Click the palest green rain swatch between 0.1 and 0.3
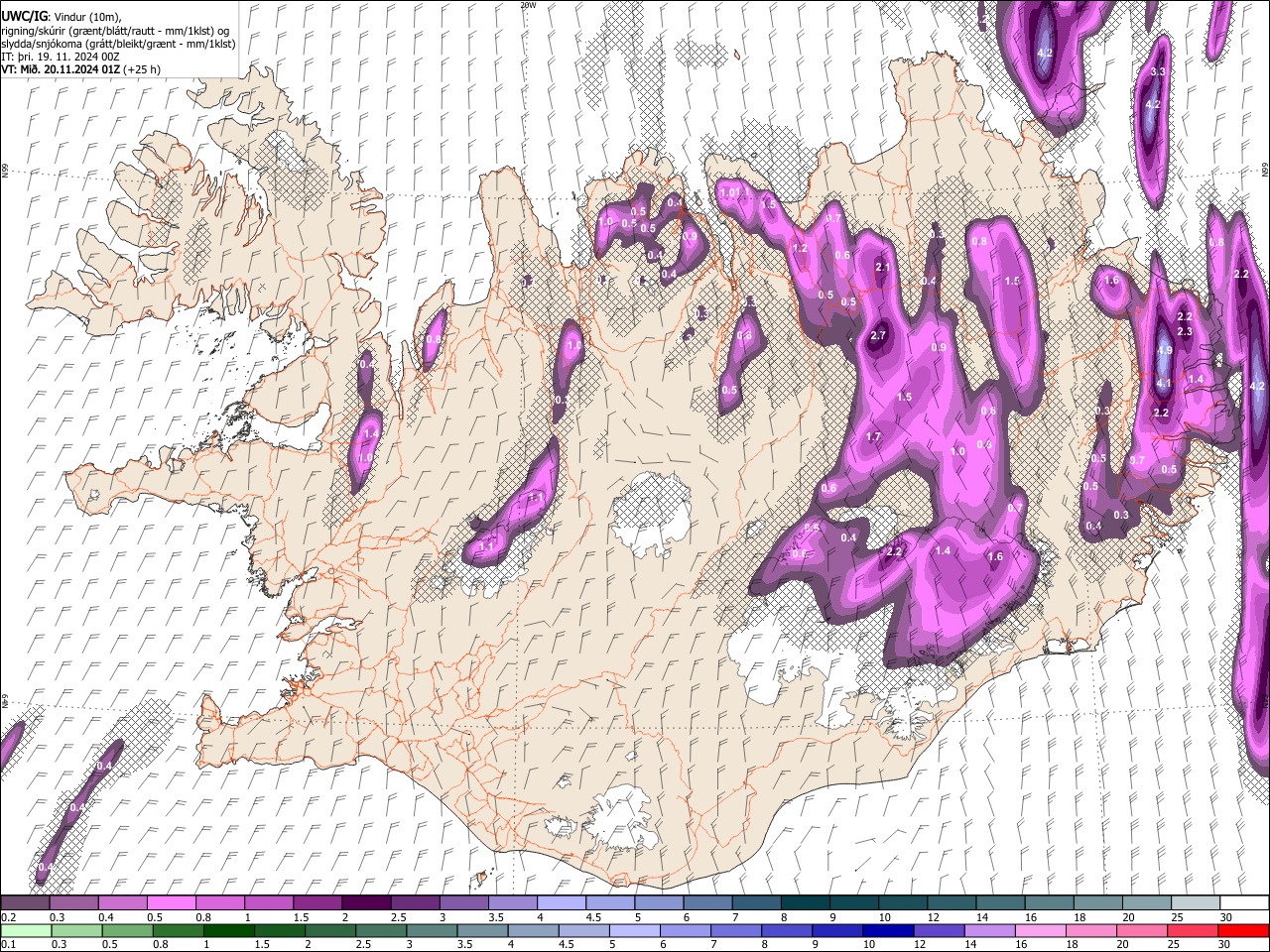Viewport: 1270px width, 952px height. tap(25, 930)
